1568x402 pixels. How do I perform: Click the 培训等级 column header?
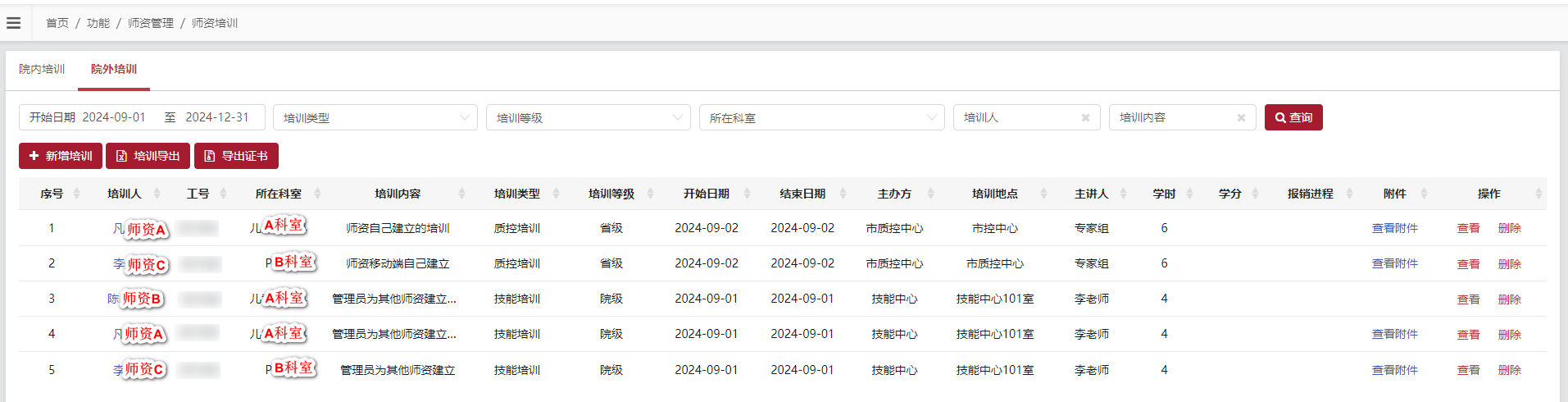pos(611,194)
